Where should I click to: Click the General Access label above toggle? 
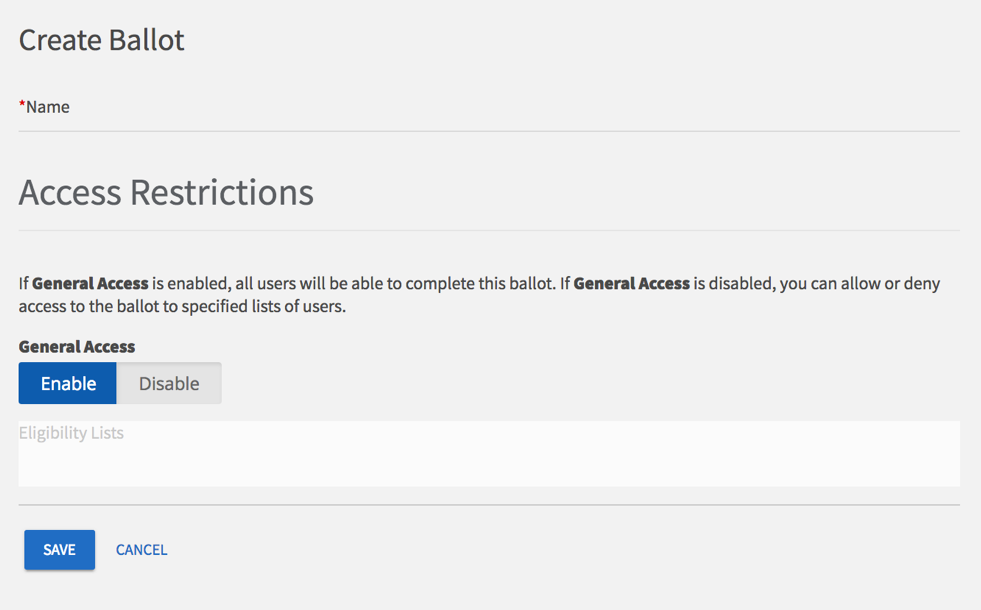(x=77, y=347)
